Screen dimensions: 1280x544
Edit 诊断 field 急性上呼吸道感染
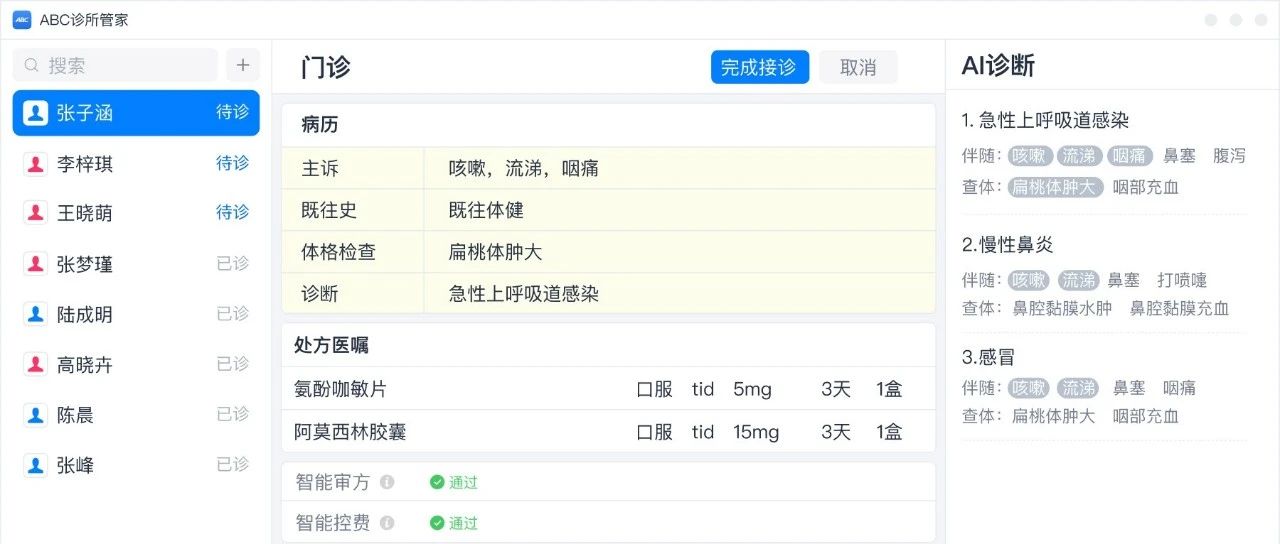coord(679,294)
